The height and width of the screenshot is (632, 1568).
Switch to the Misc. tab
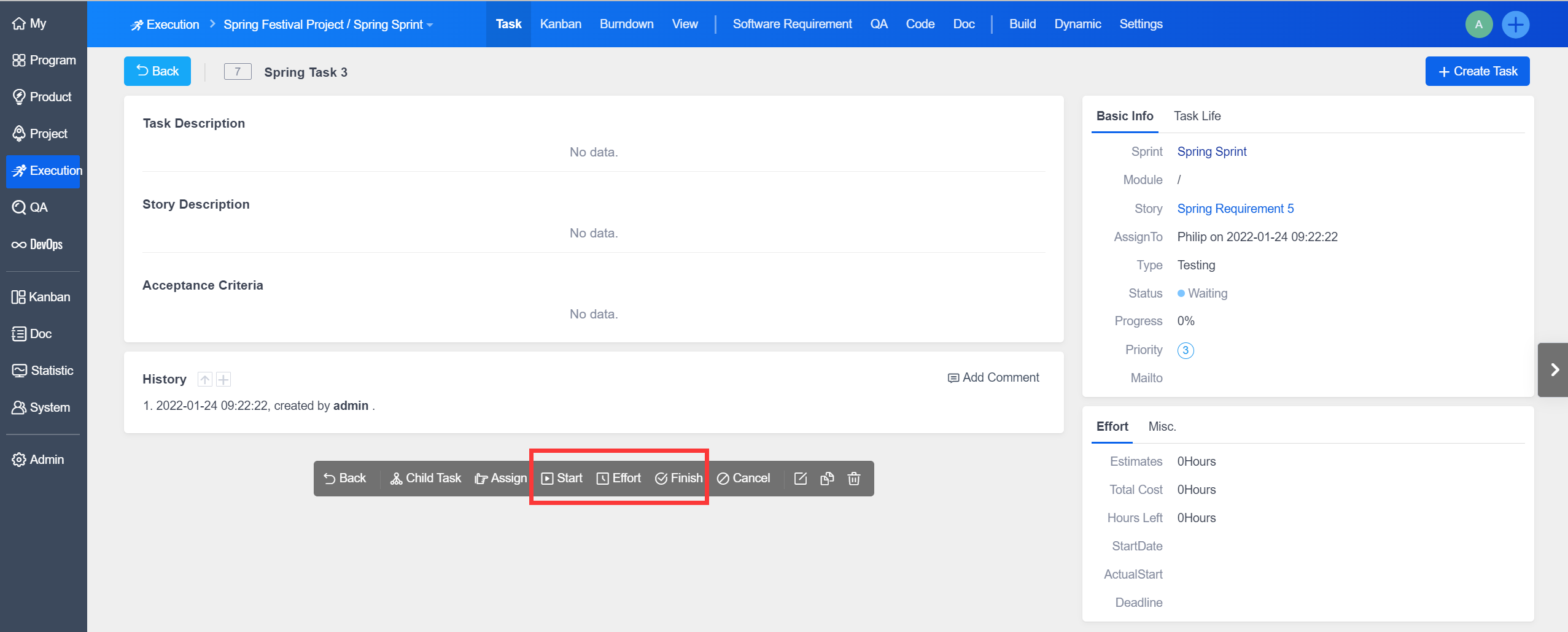tap(1162, 426)
